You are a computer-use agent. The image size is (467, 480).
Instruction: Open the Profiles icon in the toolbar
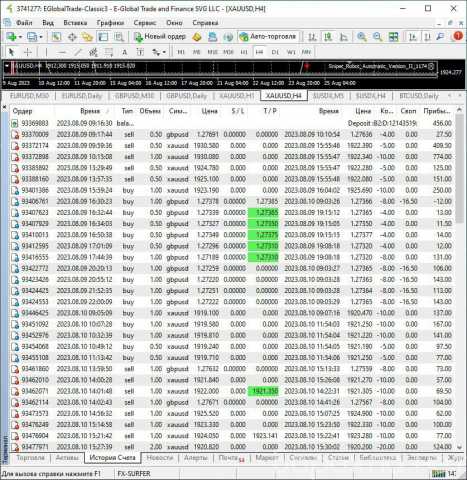click(32, 37)
